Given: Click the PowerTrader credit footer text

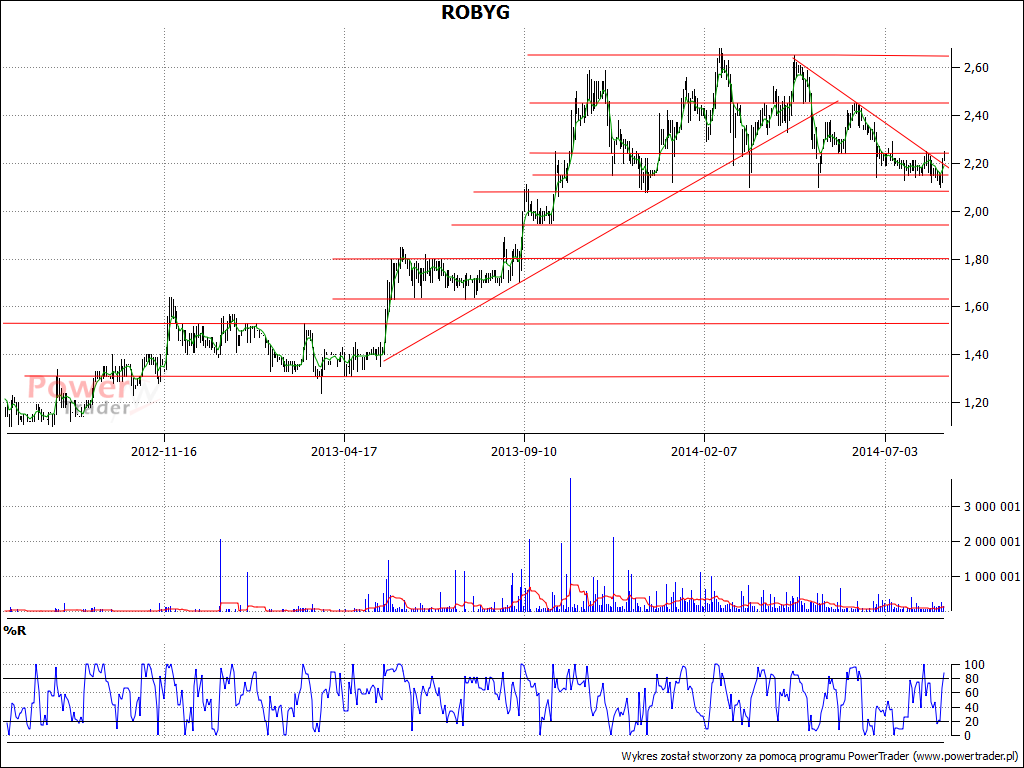Looking at the screenshot, I should (820, 756).
